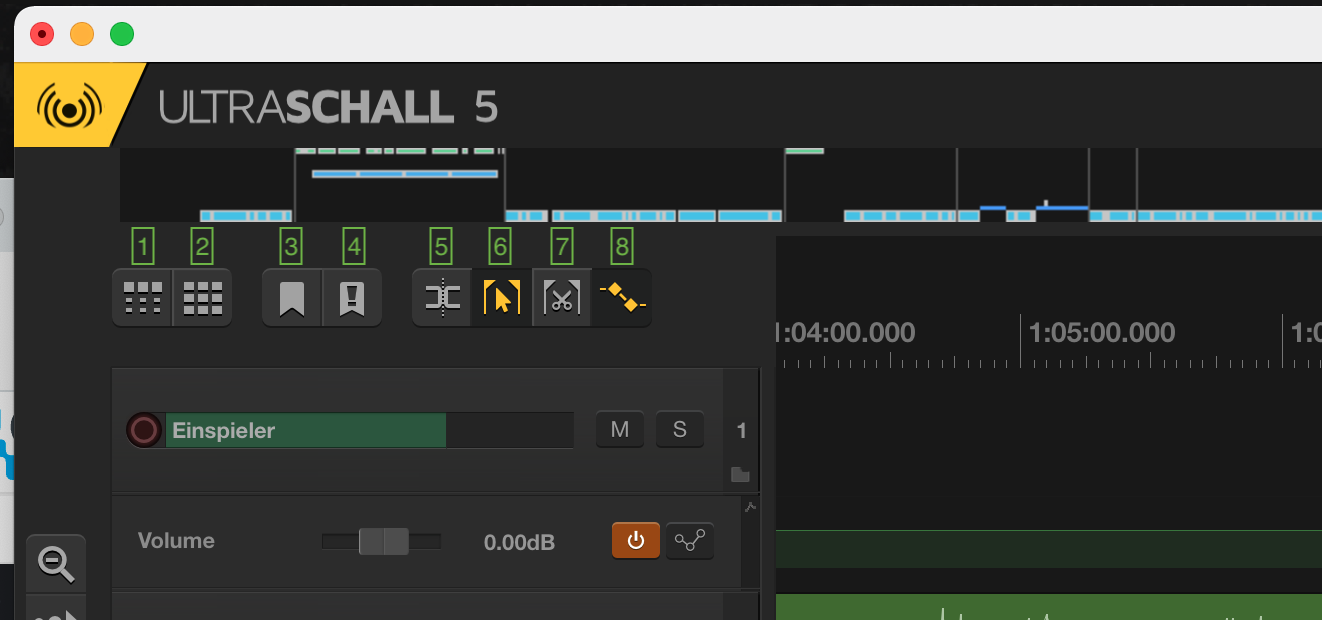1322x620 pixels.
Task: Arm the Einspieler track record button
Action: click(x=144, y=430)
